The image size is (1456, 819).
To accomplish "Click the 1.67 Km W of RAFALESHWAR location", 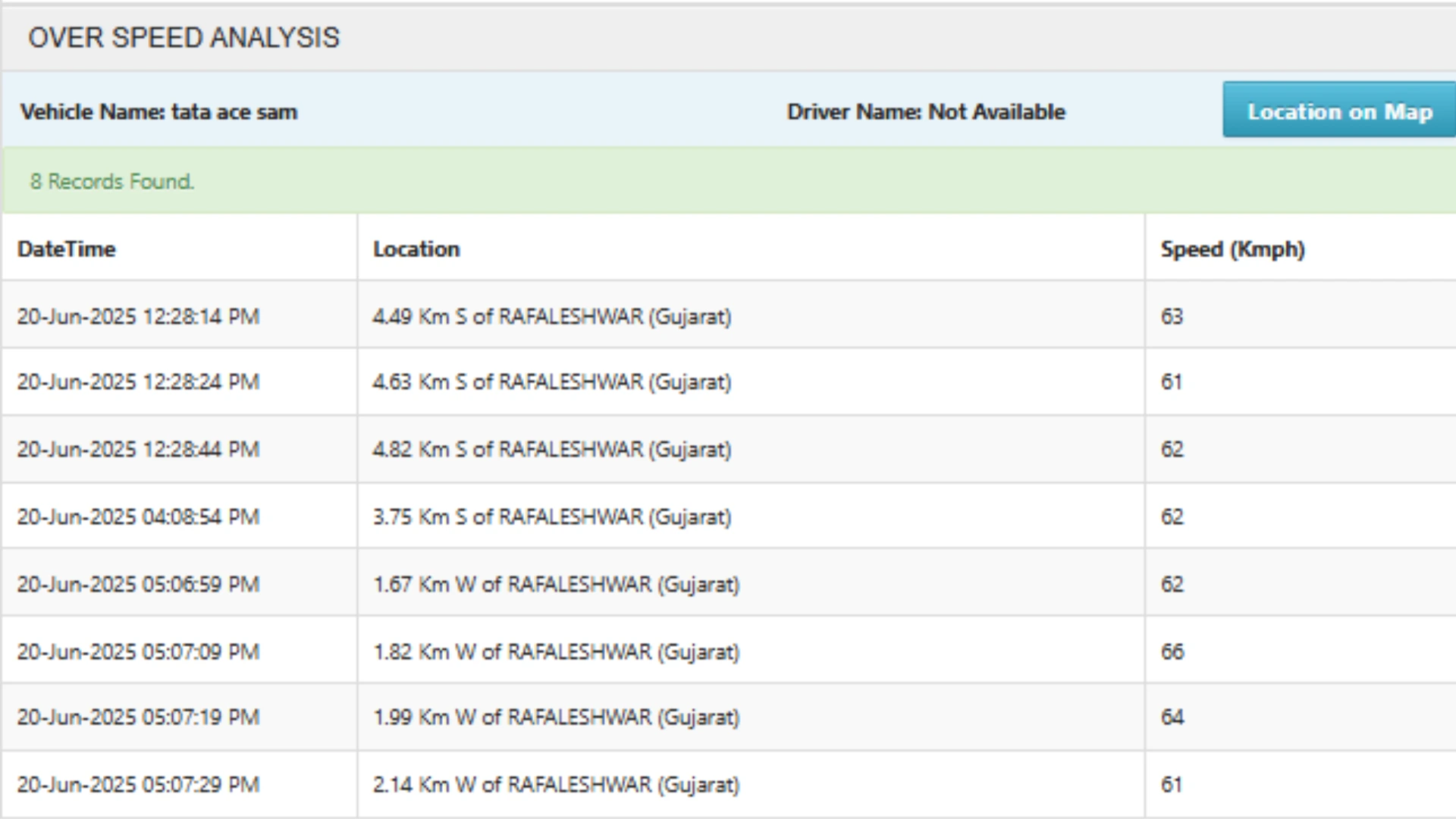I will click(x=556, y=584).
